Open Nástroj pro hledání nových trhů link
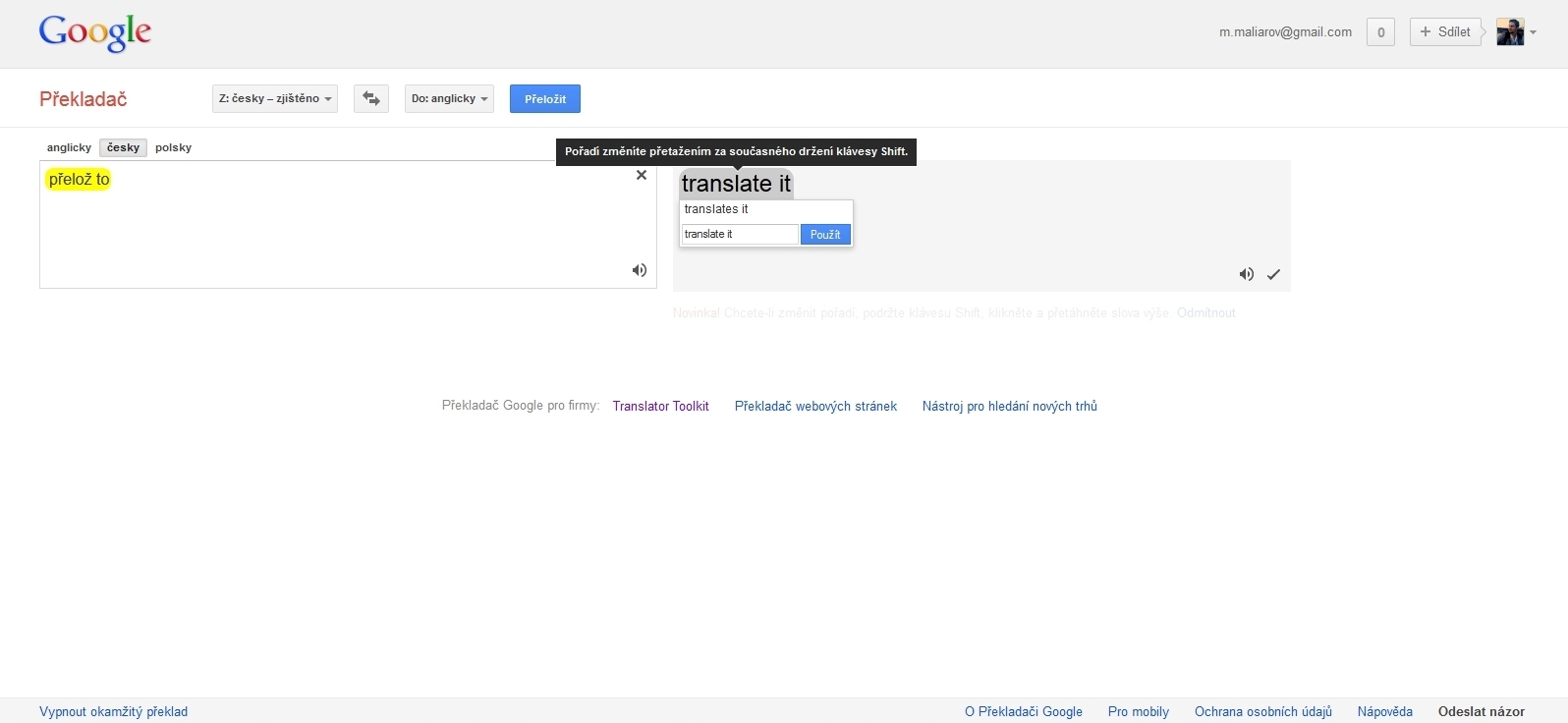 [x=1010, y=406]
